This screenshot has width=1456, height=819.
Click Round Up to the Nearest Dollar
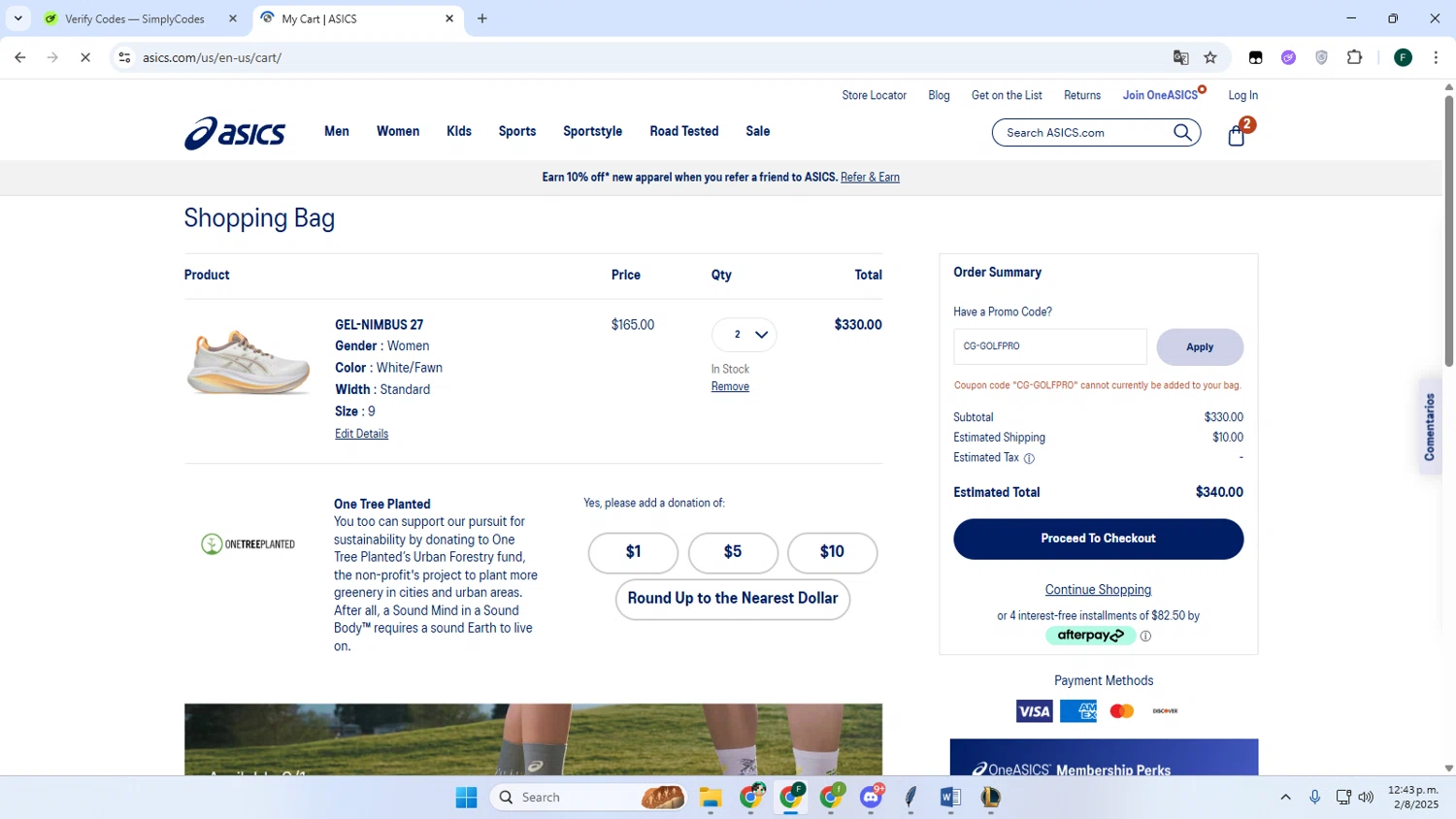(733, 599)
